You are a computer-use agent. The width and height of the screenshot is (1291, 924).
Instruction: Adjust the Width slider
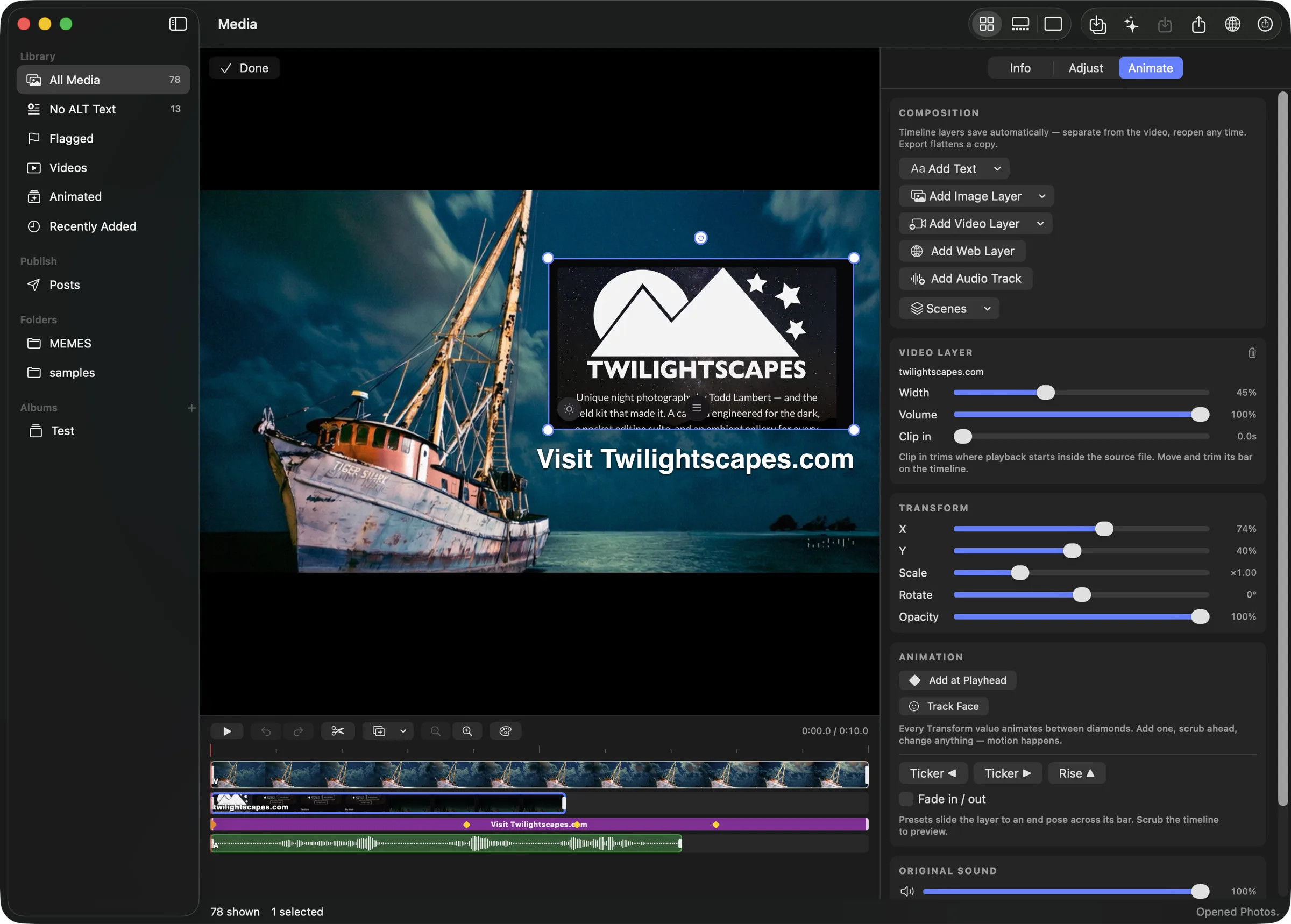(x=1081, y=393)
